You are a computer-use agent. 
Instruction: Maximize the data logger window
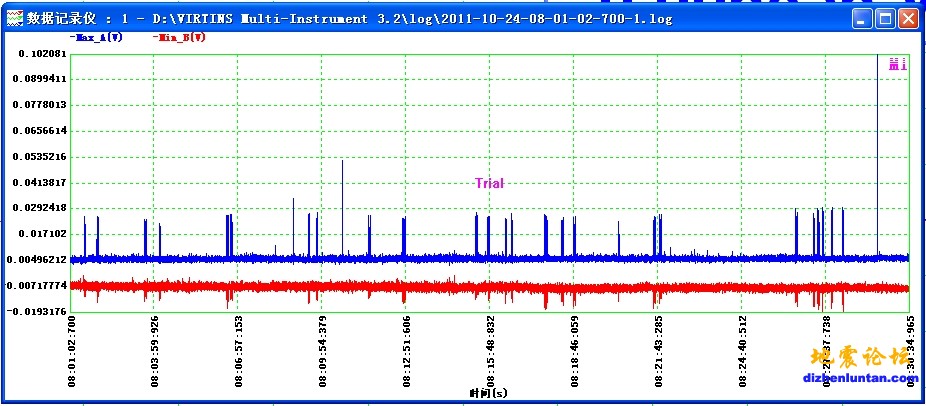pyautogui.click(x=885, y=18)
